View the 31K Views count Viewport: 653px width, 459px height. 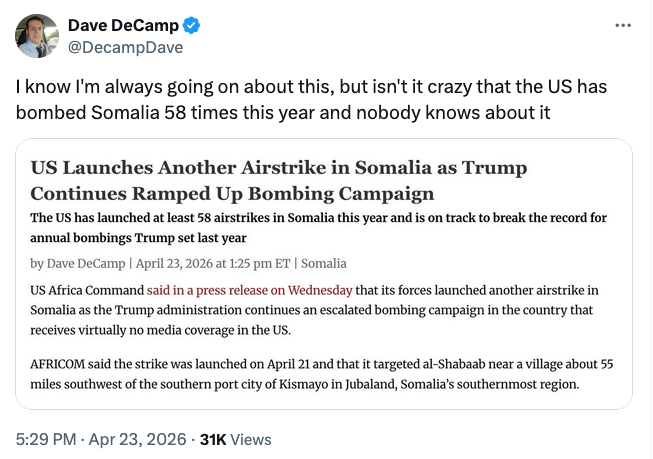click(x=235, y=438)
